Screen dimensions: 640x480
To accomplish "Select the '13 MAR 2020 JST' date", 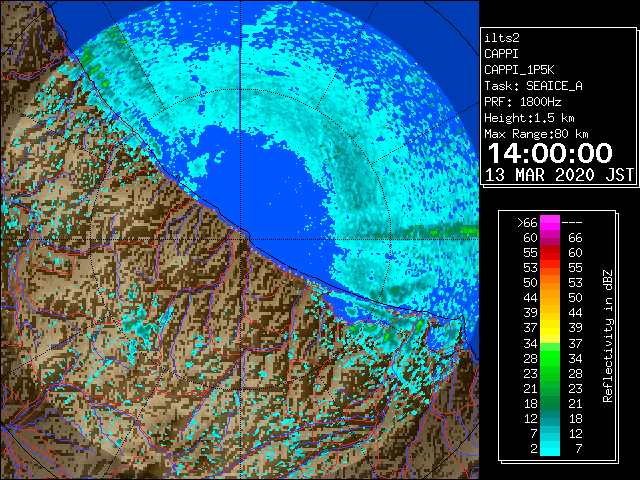I will point(560,175).
